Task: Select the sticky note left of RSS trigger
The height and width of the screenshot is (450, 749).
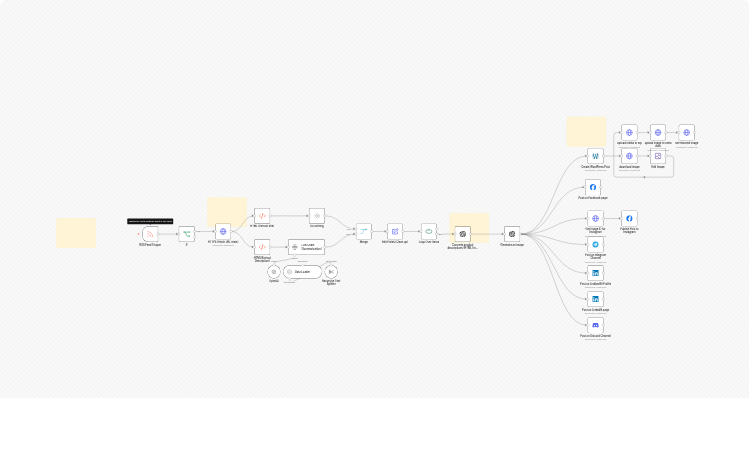Action: pyautogui.click(x=76, y=232)
